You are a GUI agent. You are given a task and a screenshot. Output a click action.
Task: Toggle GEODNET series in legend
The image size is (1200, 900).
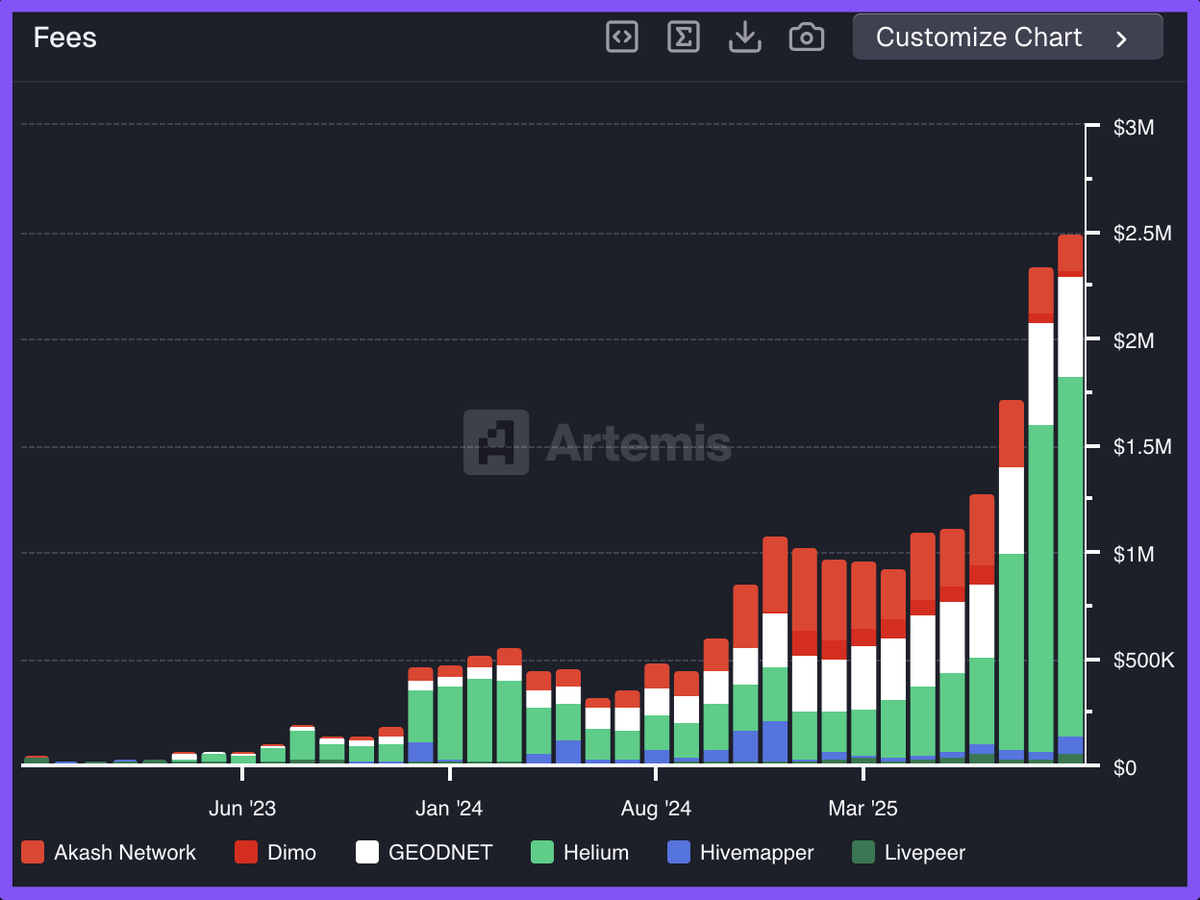coord(440,853)
